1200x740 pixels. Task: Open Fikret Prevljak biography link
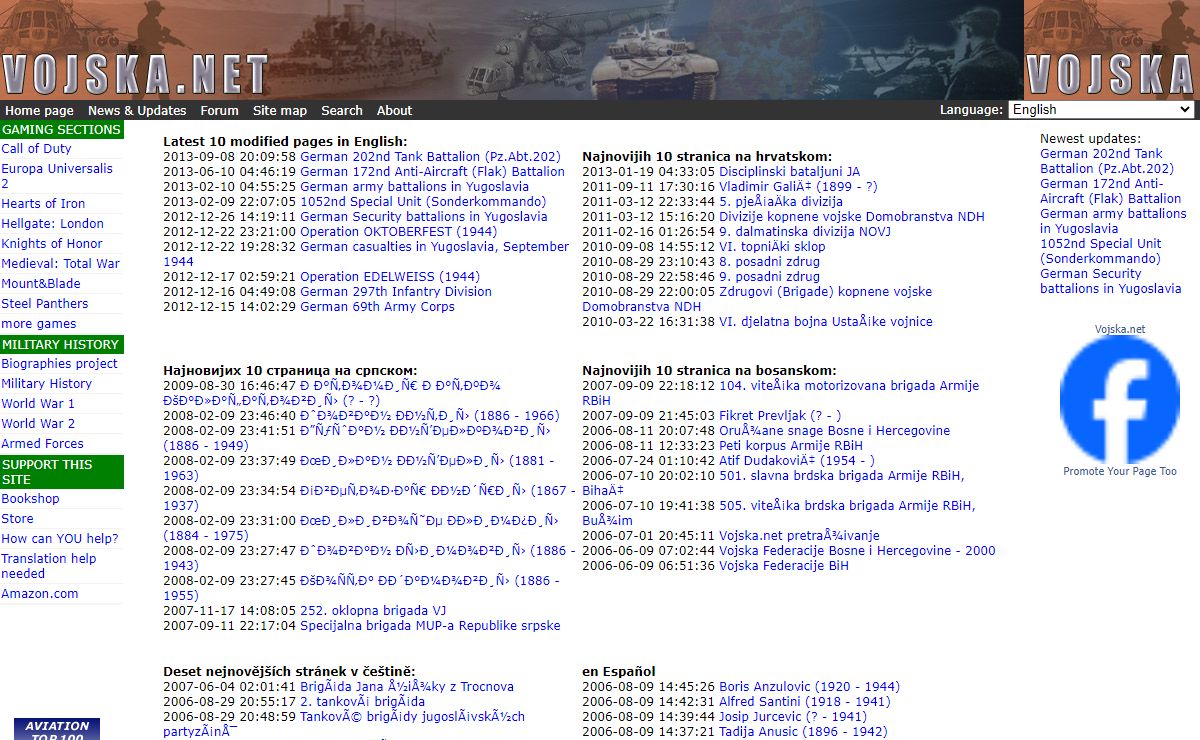780,416
